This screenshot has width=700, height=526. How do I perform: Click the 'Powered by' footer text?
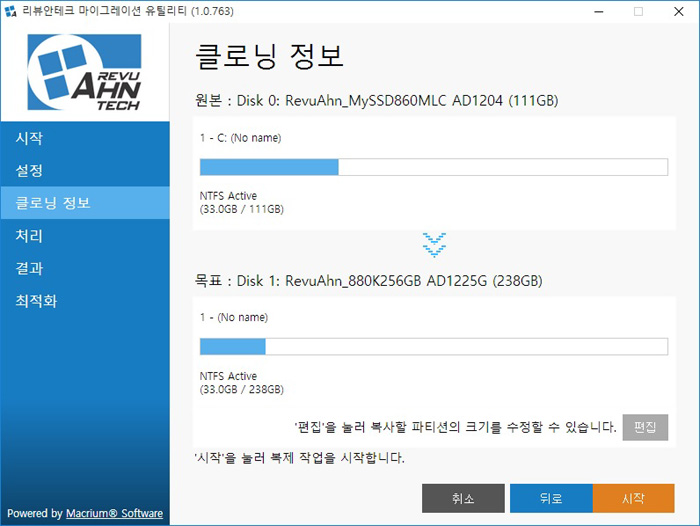pyautogui.click(x=35, y=513)
